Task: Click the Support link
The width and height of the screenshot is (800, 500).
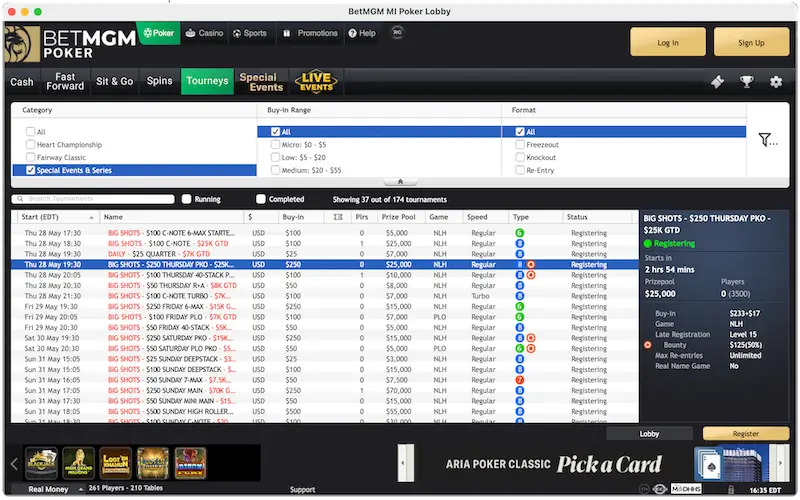Action: (x=303, y=489)
